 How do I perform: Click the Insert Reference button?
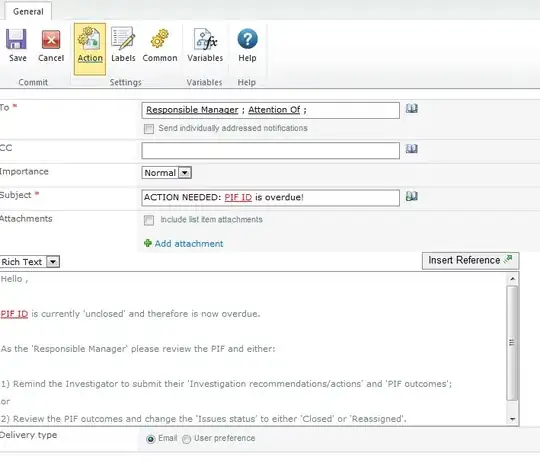coord(470,261)
